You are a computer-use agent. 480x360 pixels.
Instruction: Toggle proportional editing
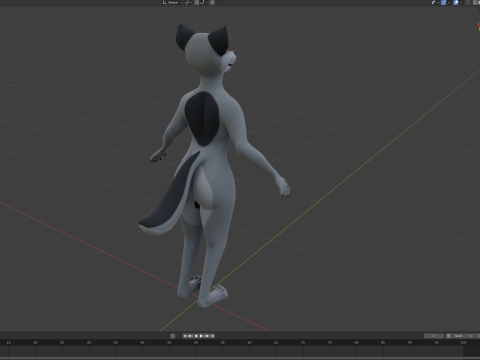[212, 2]
